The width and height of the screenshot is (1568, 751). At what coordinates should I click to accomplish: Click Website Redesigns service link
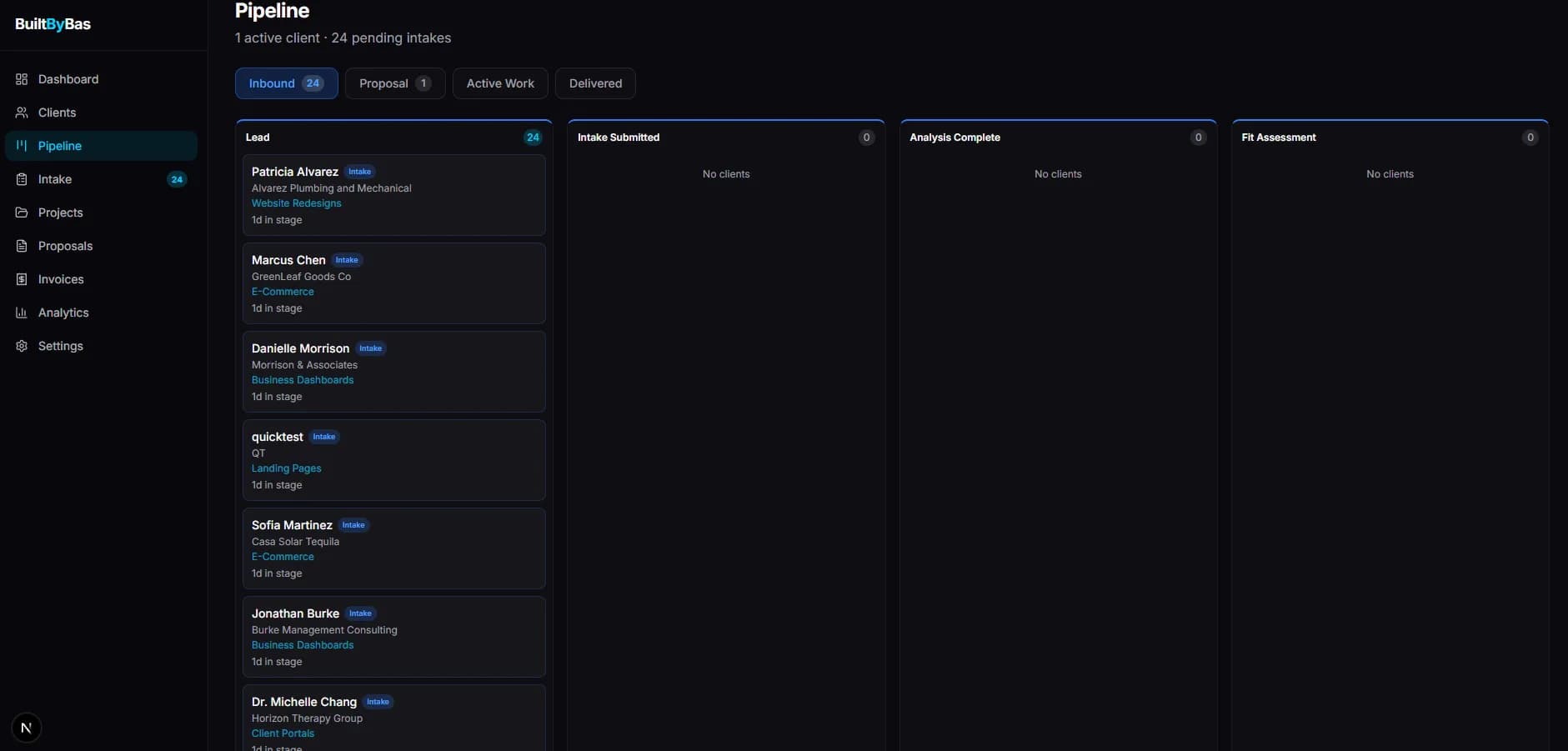[296, 203]
